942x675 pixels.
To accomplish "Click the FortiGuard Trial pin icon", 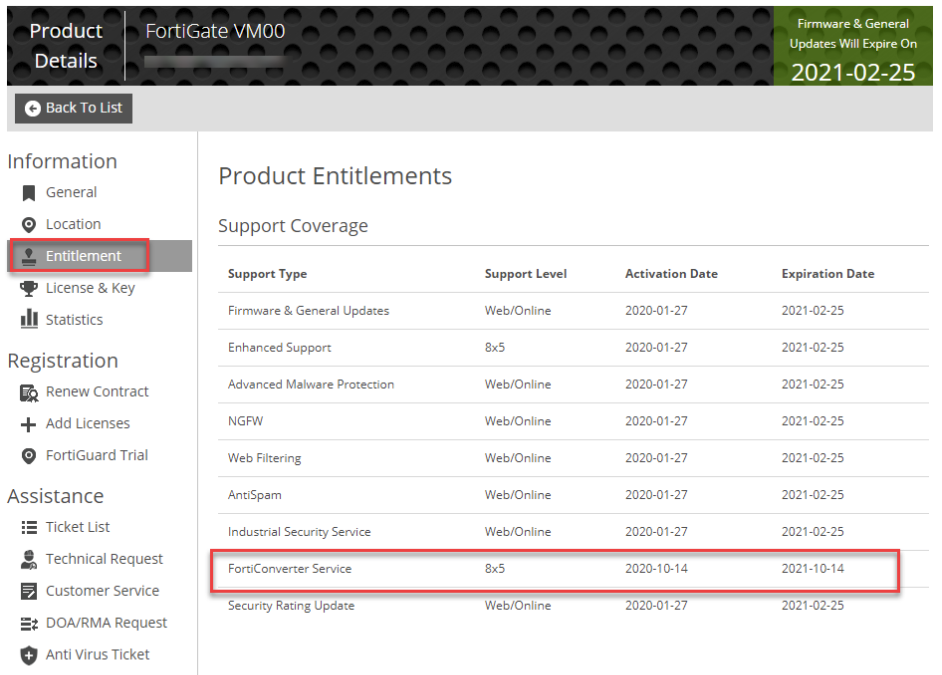I will [x=28, y=456].
